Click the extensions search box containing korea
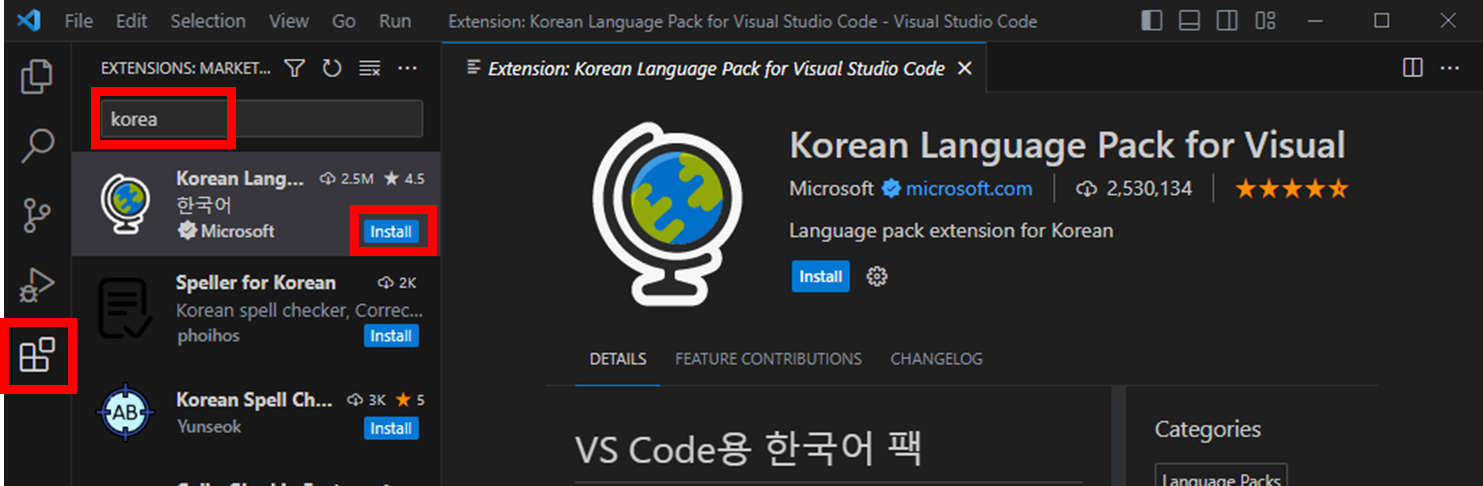This screenshot has height=486, width=1483. point(261,119)
